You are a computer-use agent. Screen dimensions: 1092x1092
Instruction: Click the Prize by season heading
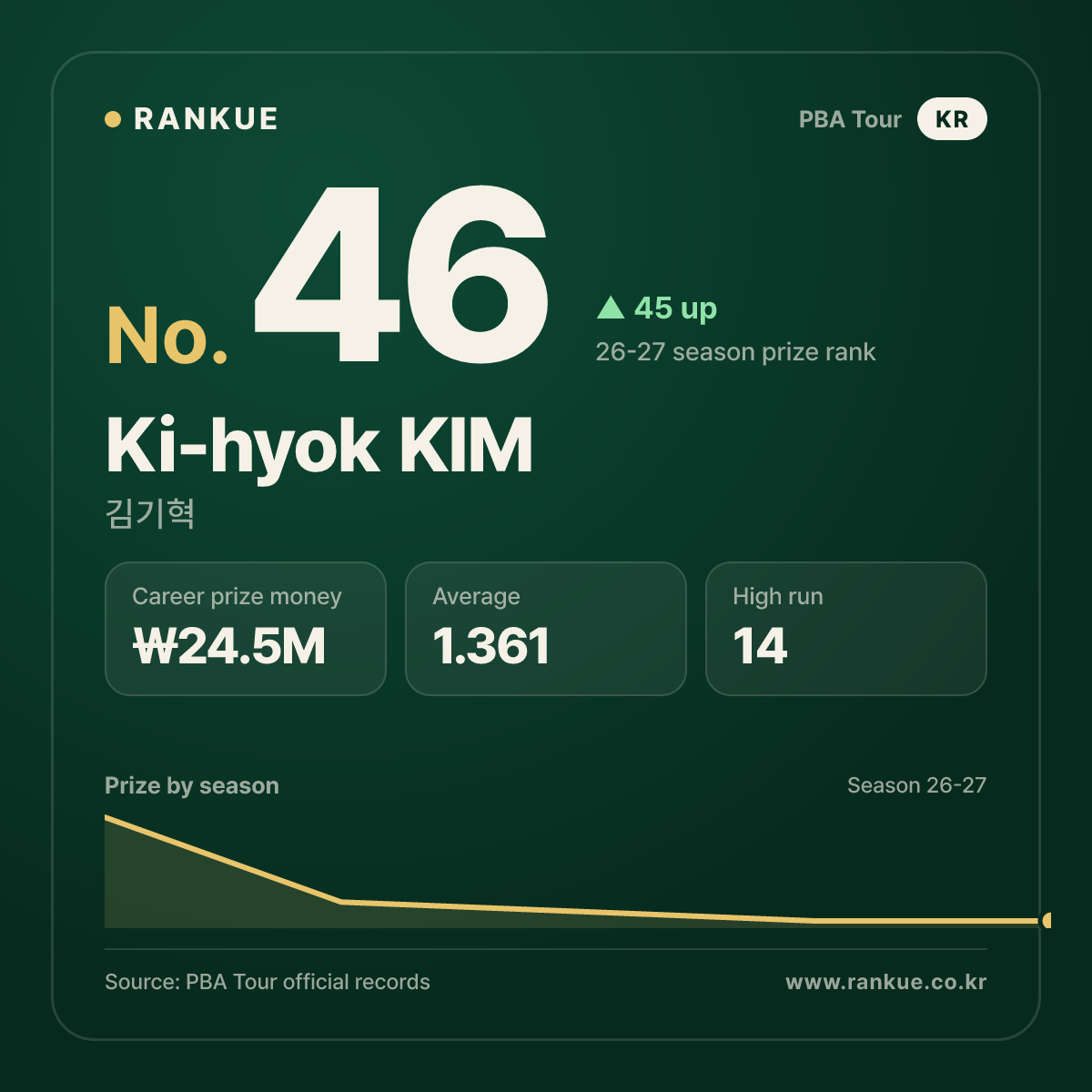coord(192,785)
